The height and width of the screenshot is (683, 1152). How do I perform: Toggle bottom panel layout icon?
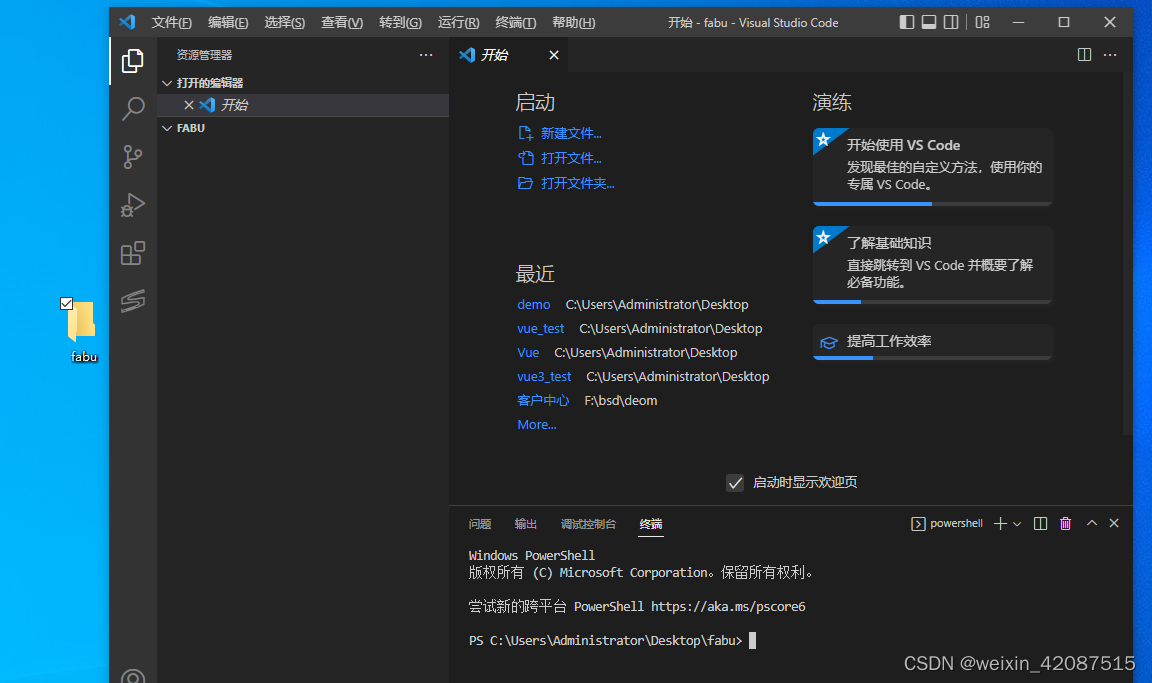[929, 22]
